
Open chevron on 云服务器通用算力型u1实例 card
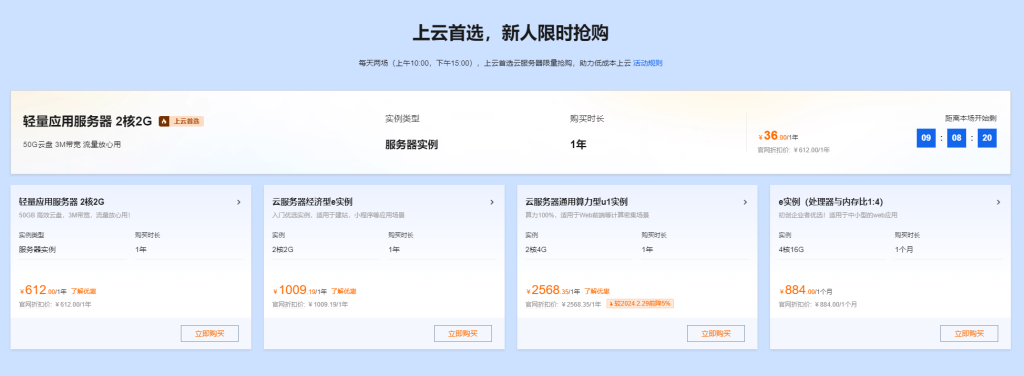point(745,202)
